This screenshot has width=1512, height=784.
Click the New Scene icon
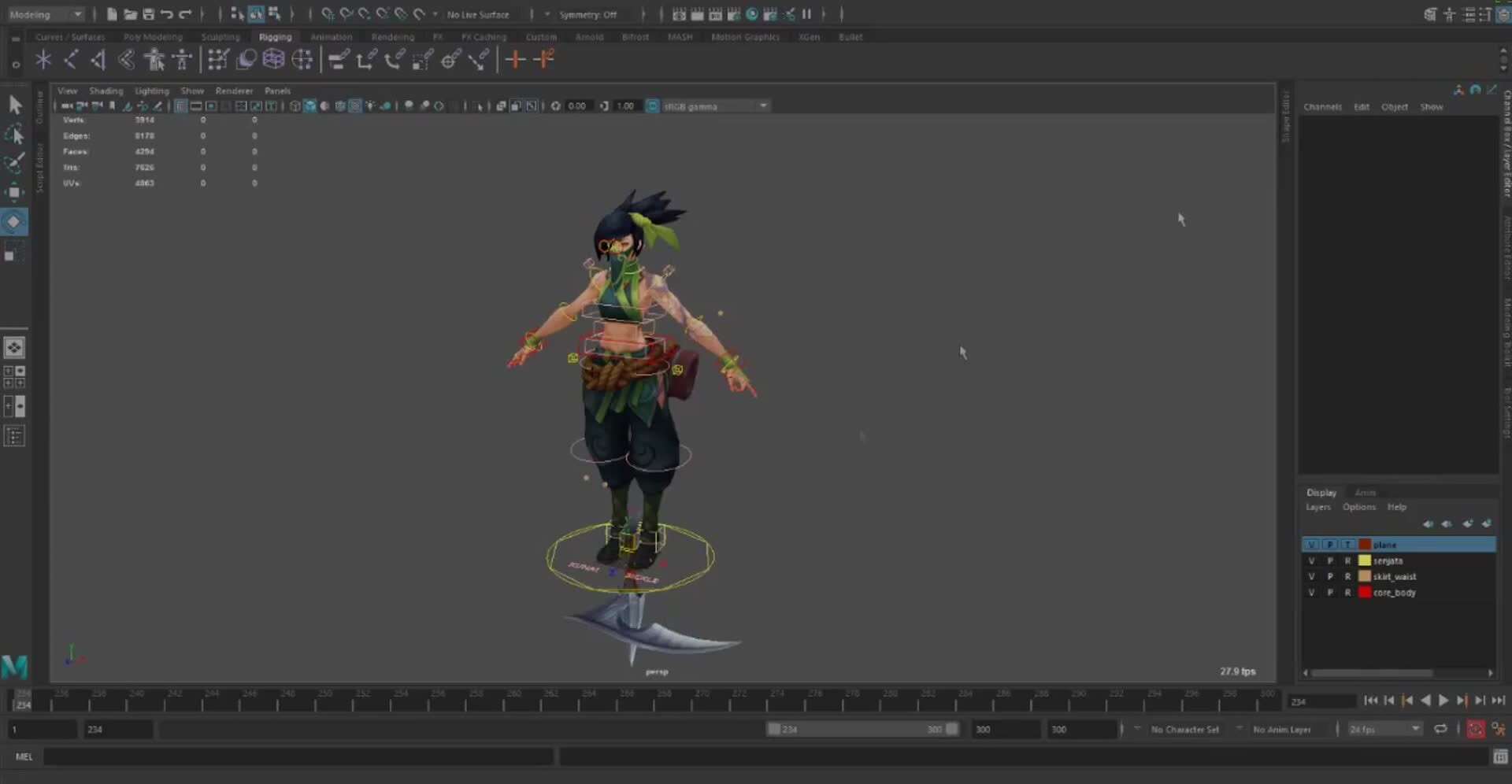(111, 14)
